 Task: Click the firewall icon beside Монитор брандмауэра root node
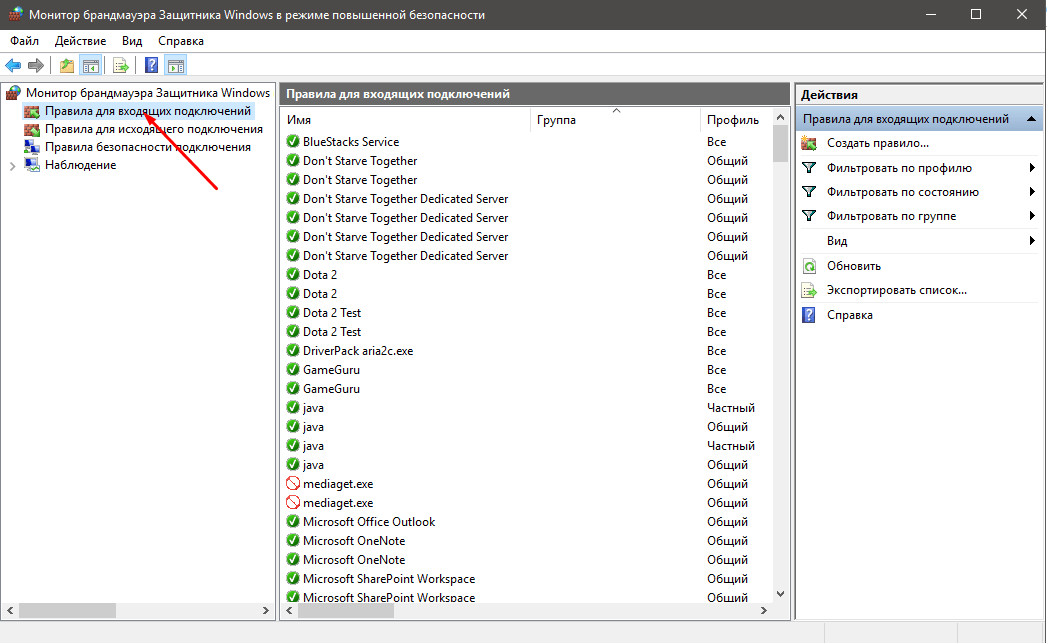click(13, 93)
